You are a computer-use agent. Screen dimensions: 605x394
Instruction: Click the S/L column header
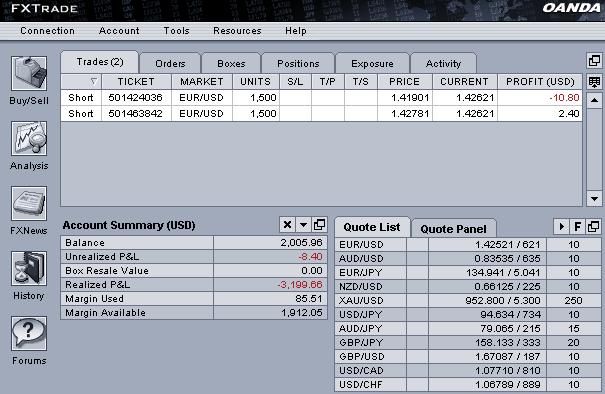tap(295, 82)
